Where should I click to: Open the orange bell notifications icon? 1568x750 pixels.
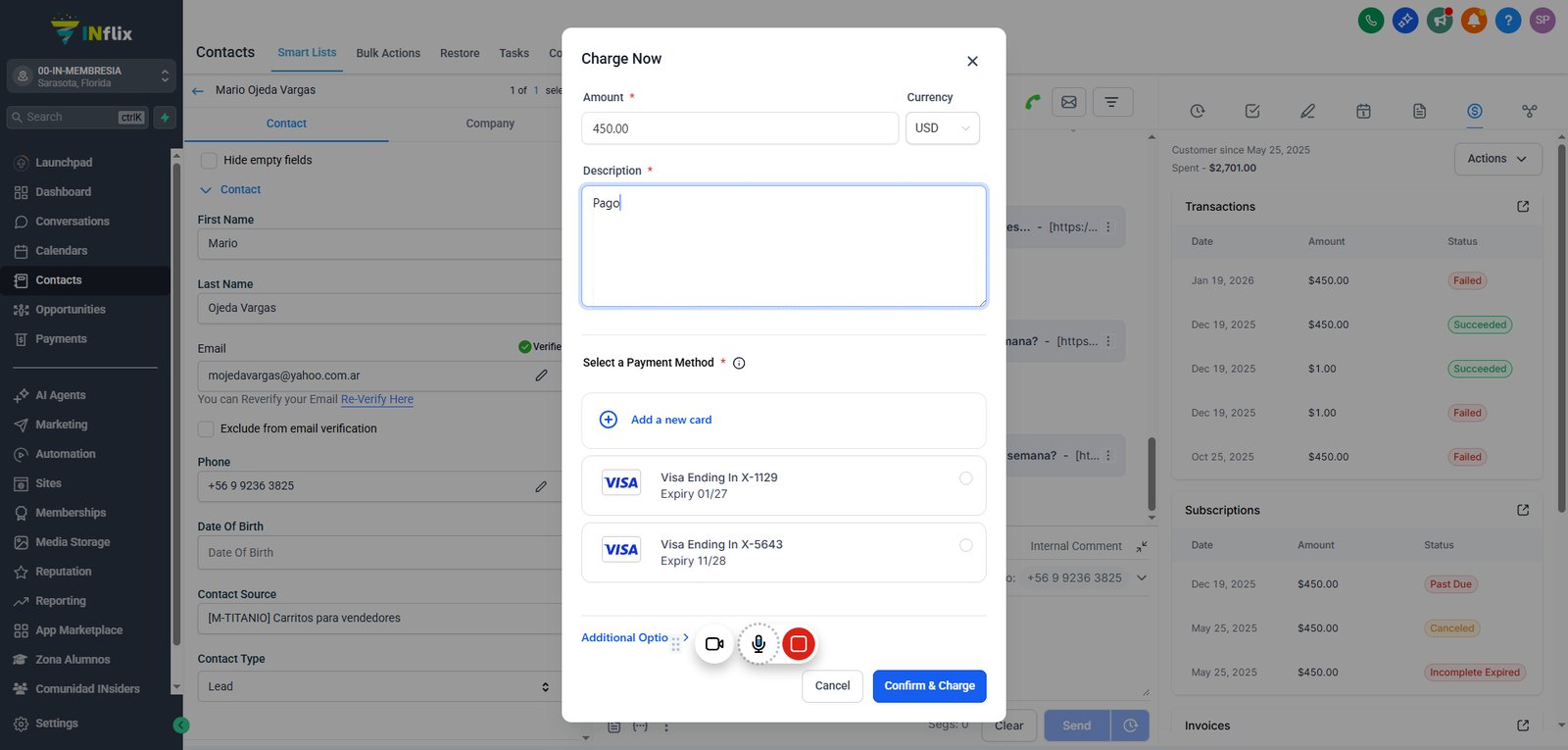click(1474, 20)
